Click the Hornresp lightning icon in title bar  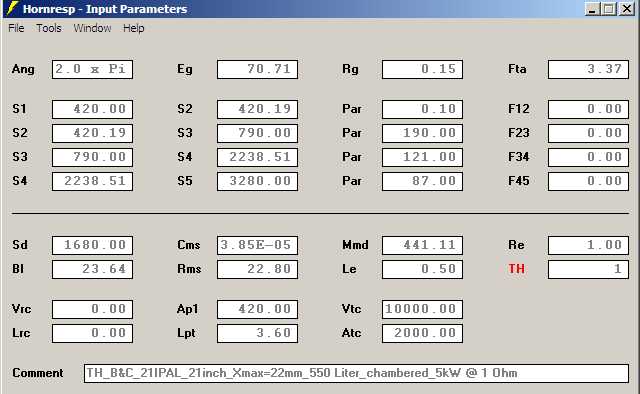tap(13, 8)
